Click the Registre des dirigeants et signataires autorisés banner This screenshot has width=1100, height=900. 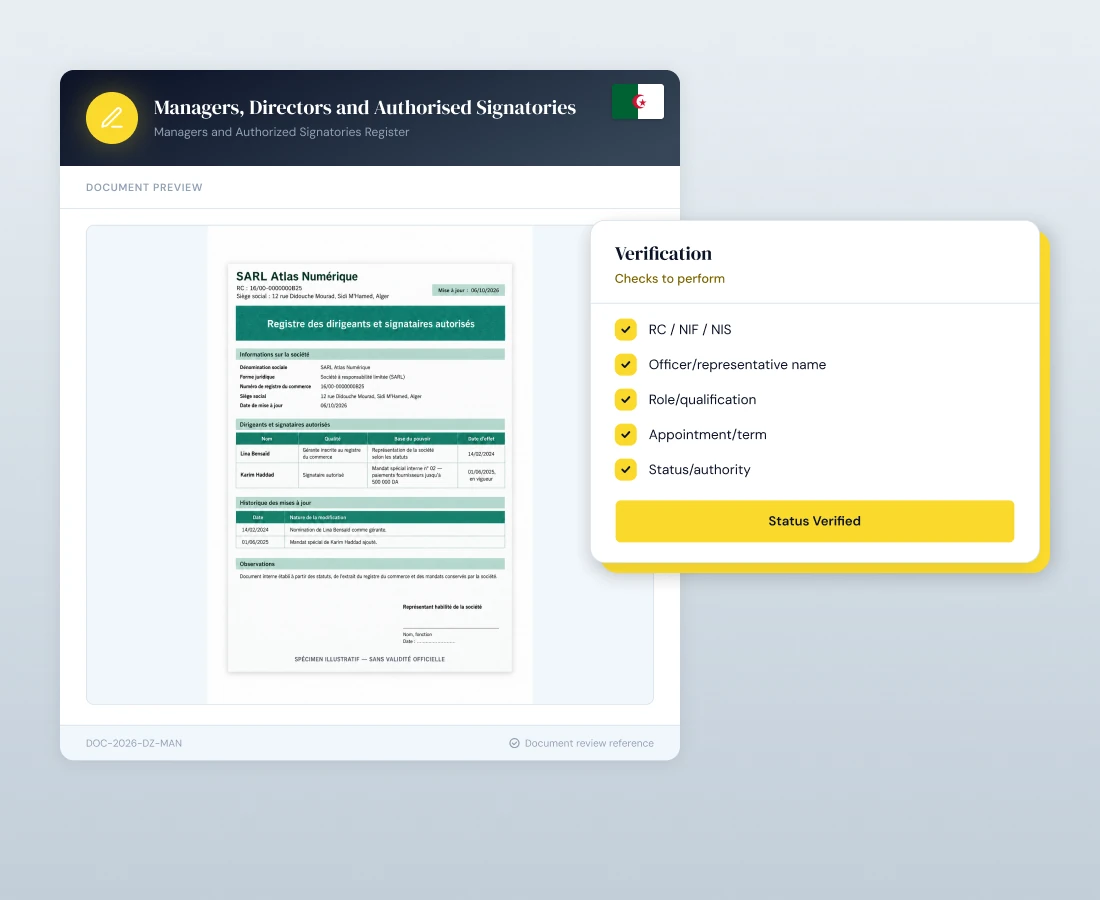point(370,323)
